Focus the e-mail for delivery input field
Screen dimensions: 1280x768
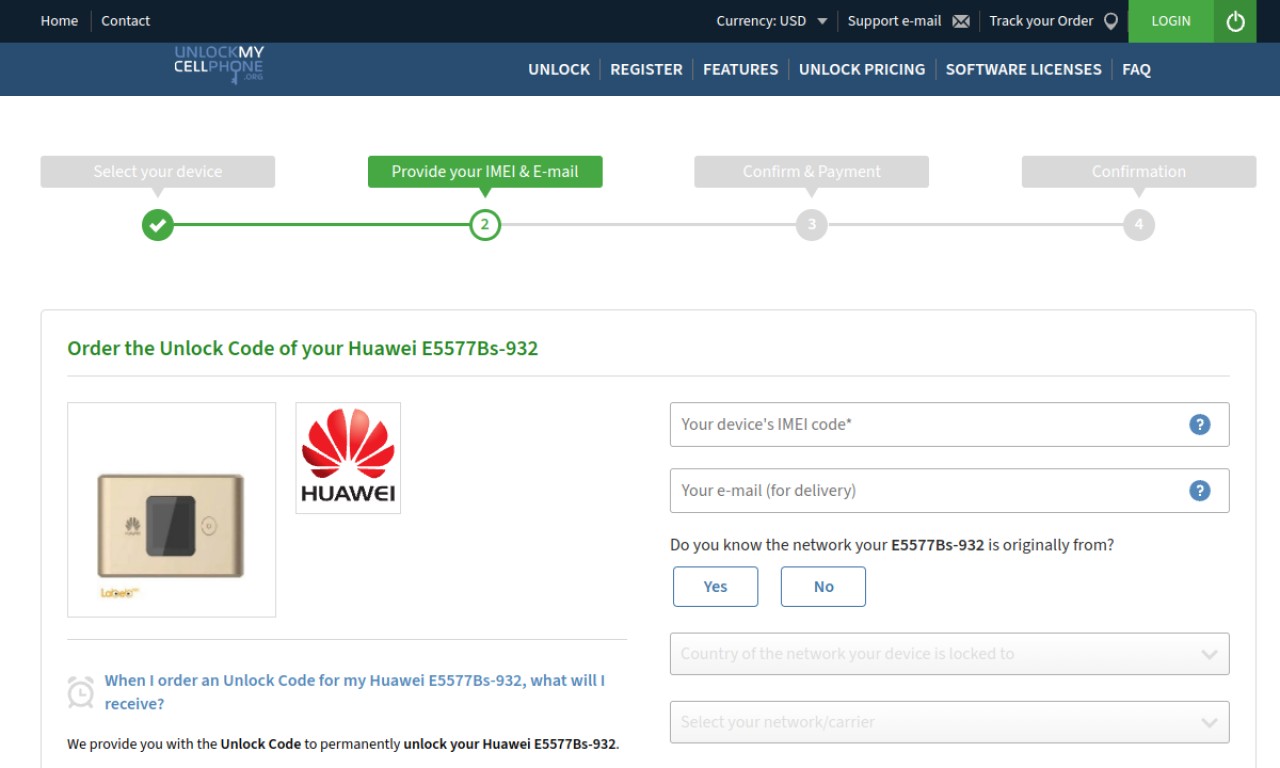click(x=949, y=490)
